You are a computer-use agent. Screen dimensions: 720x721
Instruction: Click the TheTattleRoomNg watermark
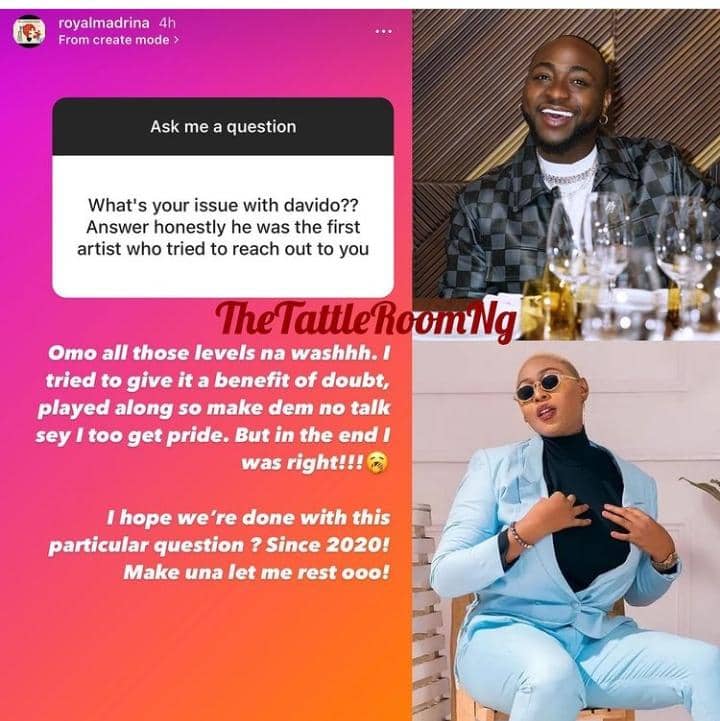tap(365, 320)
